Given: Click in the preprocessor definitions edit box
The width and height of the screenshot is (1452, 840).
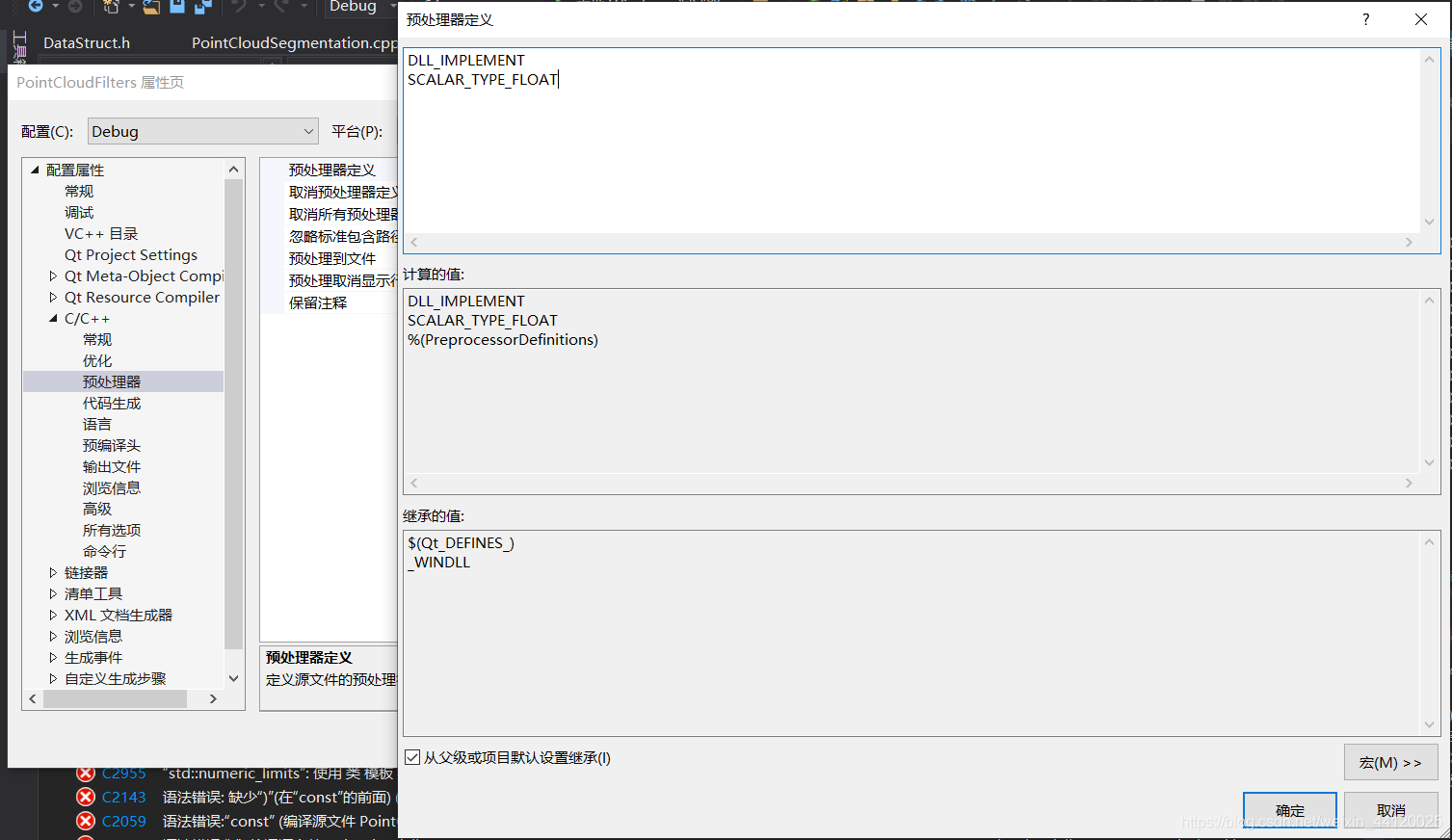Looking at the screenshot, I should (x=911, y=141).
